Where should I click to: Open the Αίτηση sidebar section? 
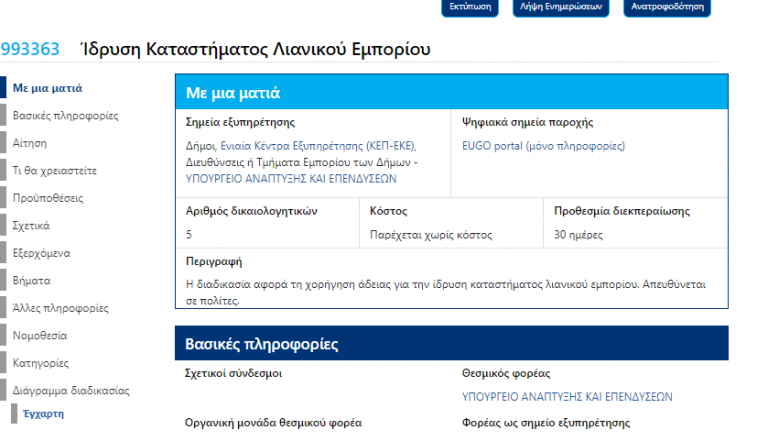tap(29, 143)
